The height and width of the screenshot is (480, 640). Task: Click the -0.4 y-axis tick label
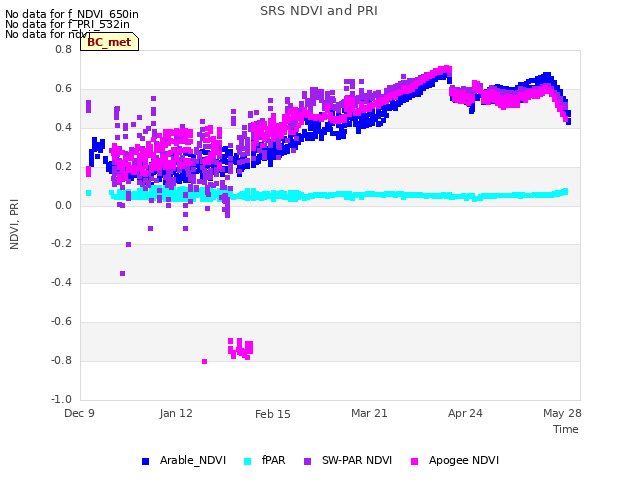pos(61,282)
